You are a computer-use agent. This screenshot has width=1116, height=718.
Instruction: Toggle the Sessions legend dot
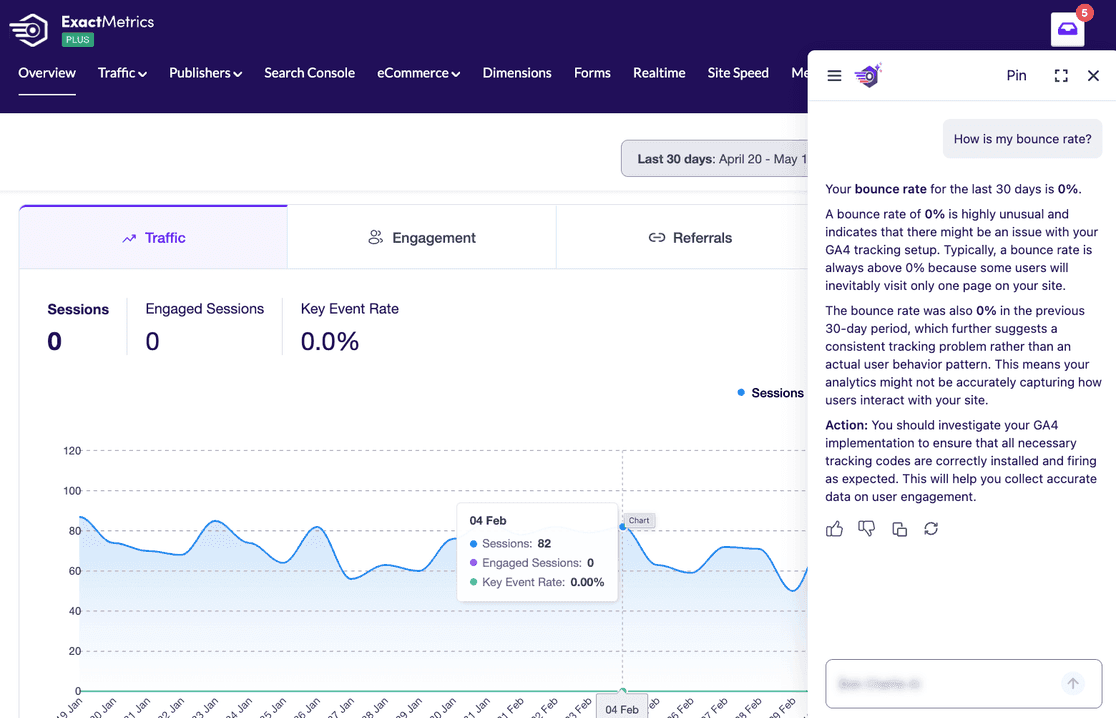pyautogui.click(x=741, y=393)
